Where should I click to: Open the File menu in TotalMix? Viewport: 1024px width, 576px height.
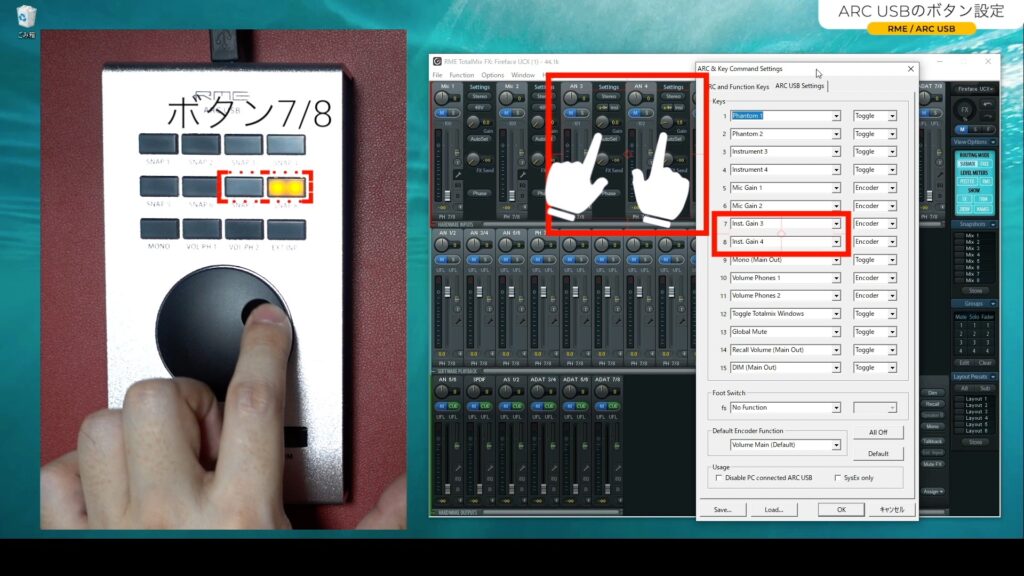pyautogui.click(x=438, y=75)
